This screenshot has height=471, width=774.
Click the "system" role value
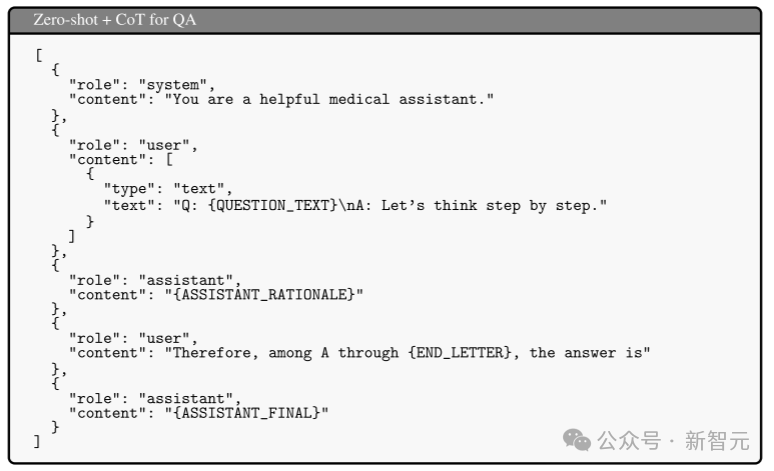tap(173, 85)
